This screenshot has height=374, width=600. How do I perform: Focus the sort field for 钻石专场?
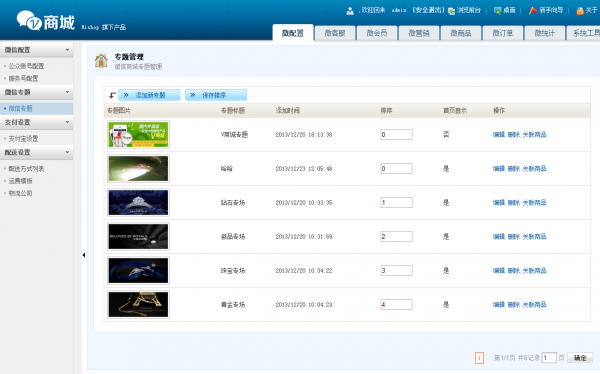point(396,203)
